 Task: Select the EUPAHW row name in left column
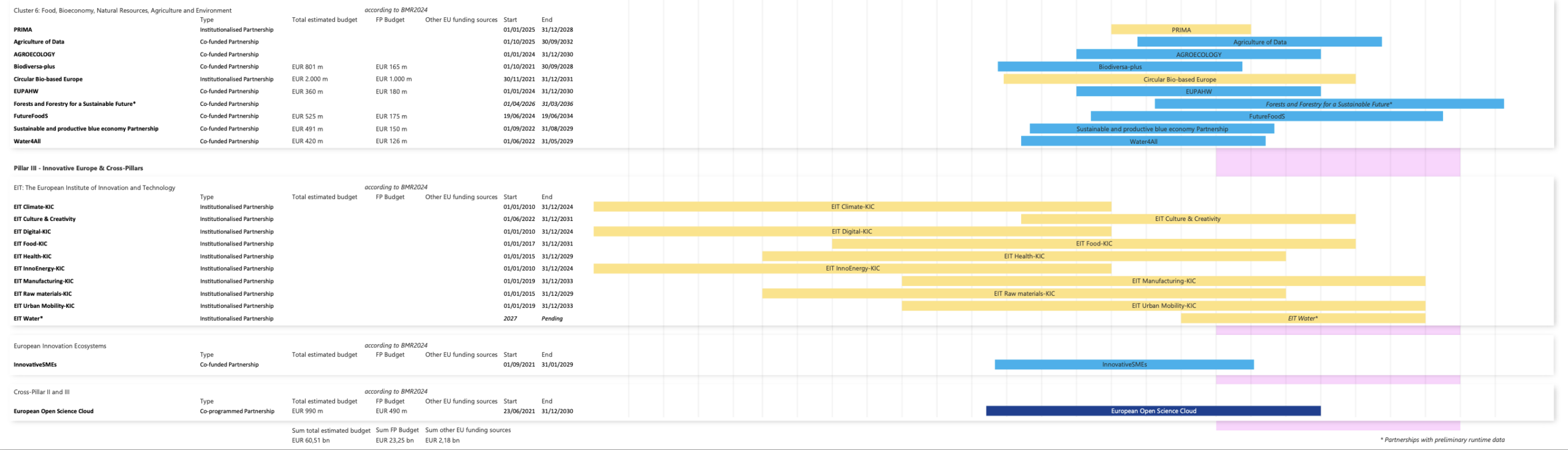(26, 91)
